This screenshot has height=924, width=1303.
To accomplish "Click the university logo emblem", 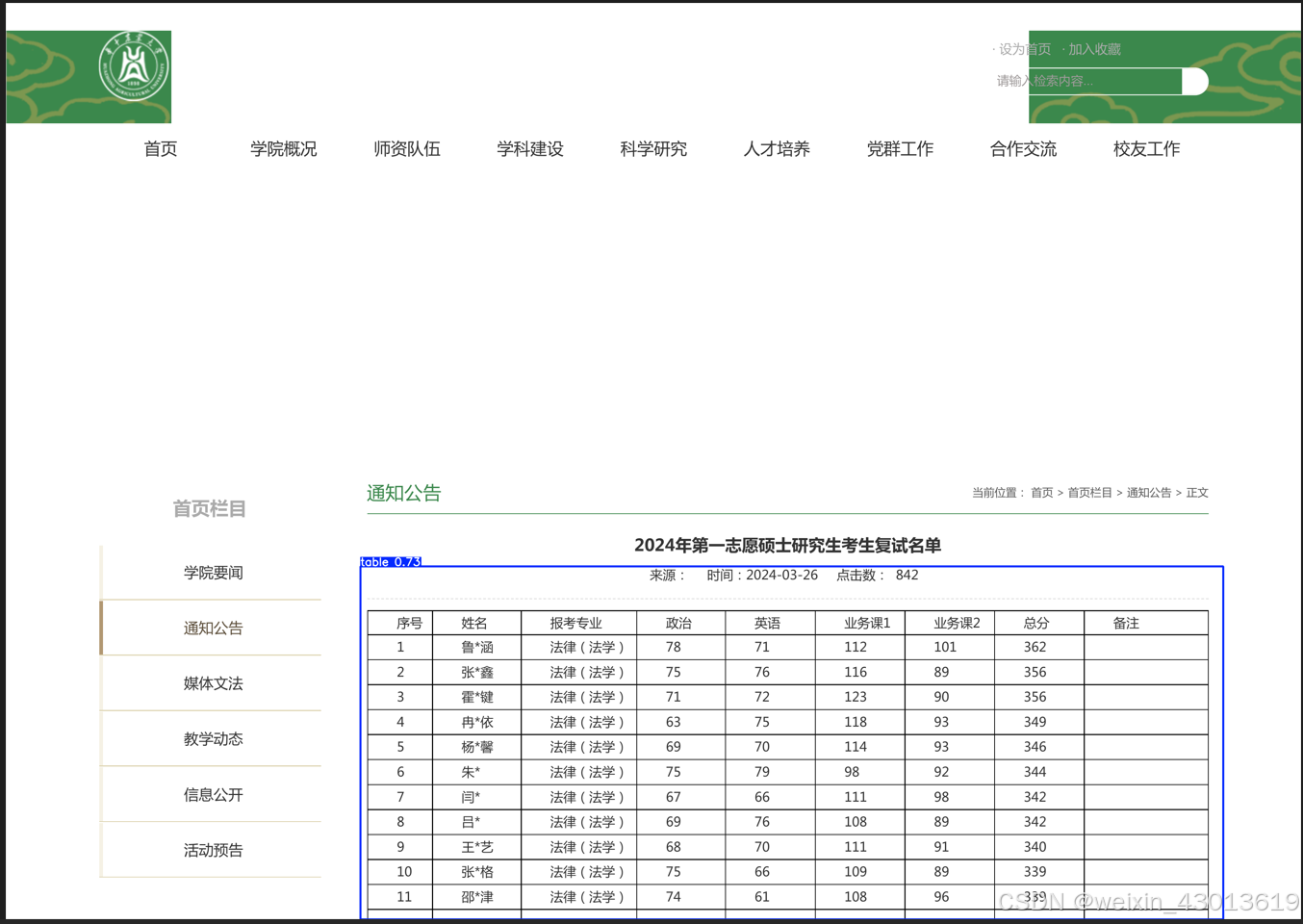I will pyautogui.click(x=134, y=66).
